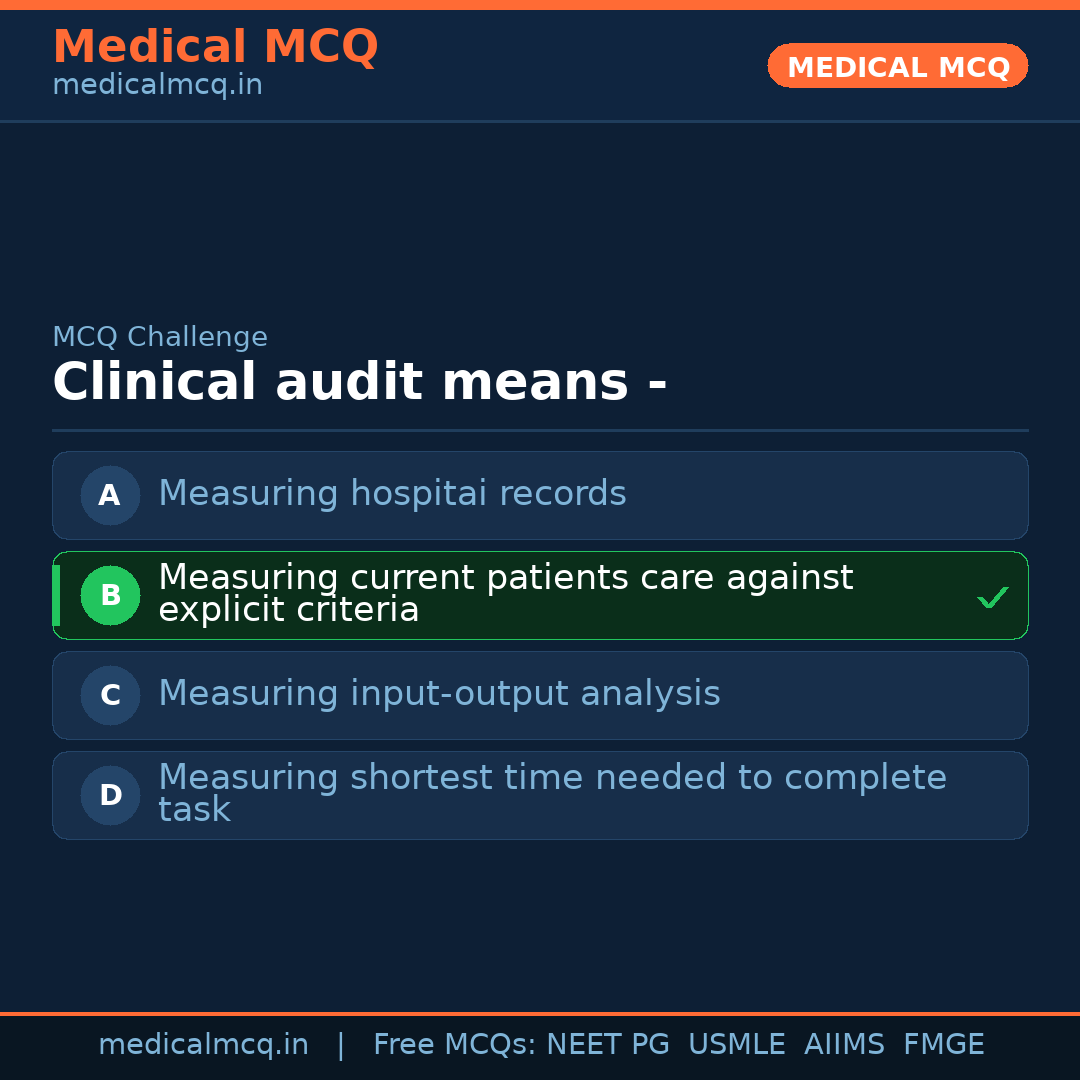Image resolution: width=1080 pixels, height=1080 pixels.
Task: Choose the letter C option circle
Action: click(x=110, y=695)
